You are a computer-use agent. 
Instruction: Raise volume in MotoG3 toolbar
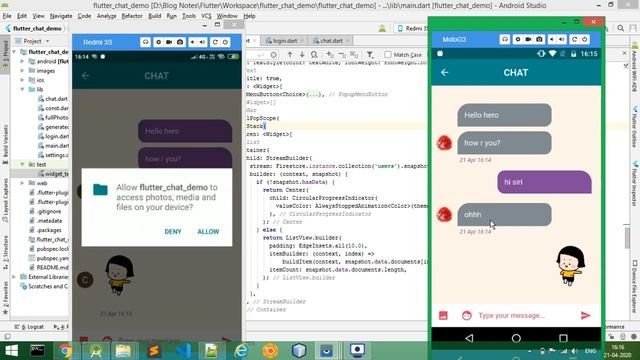click(x=562, y=39)
